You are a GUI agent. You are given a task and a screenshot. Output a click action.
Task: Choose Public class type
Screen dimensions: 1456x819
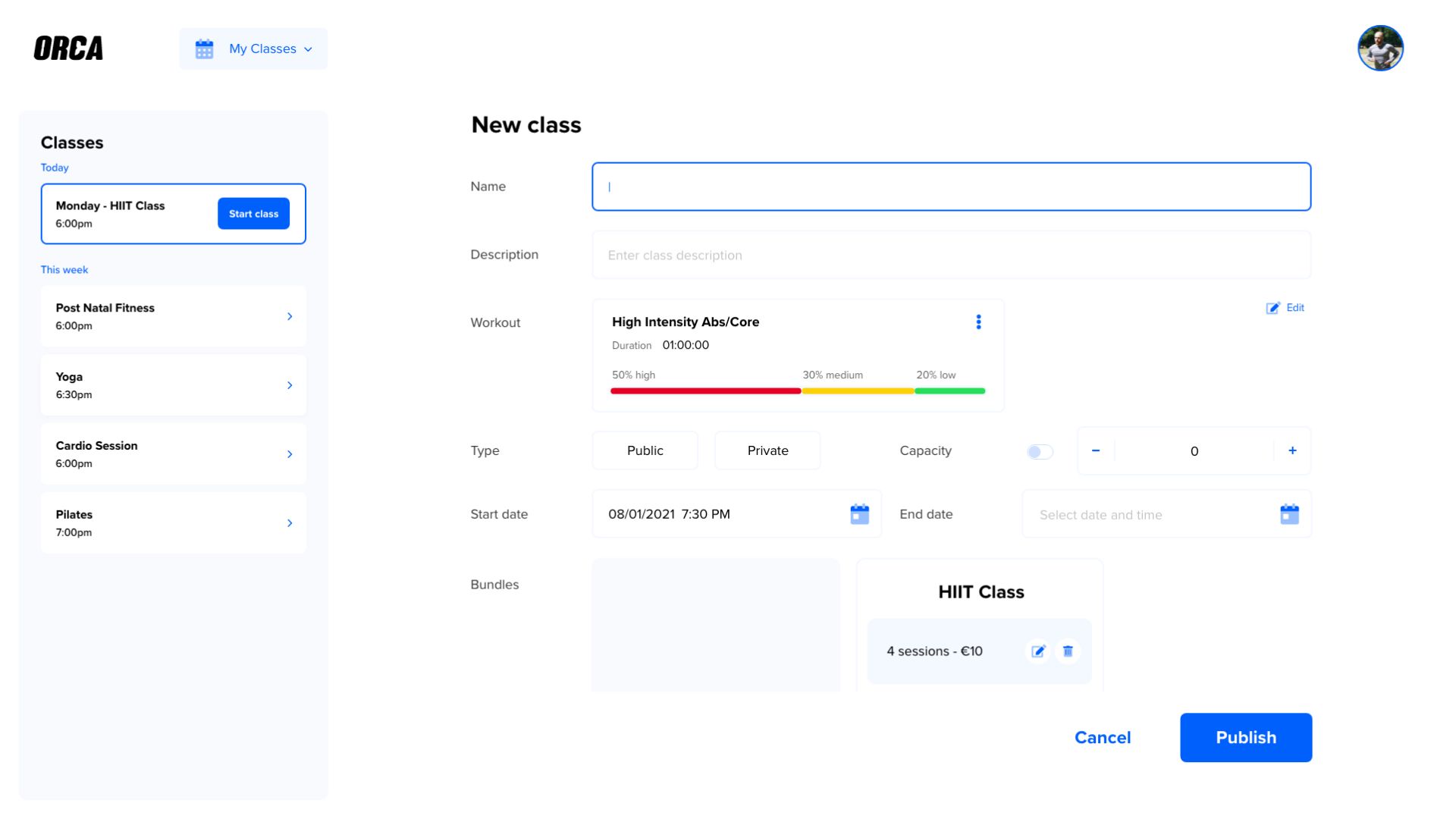click(x=645, y=450)
